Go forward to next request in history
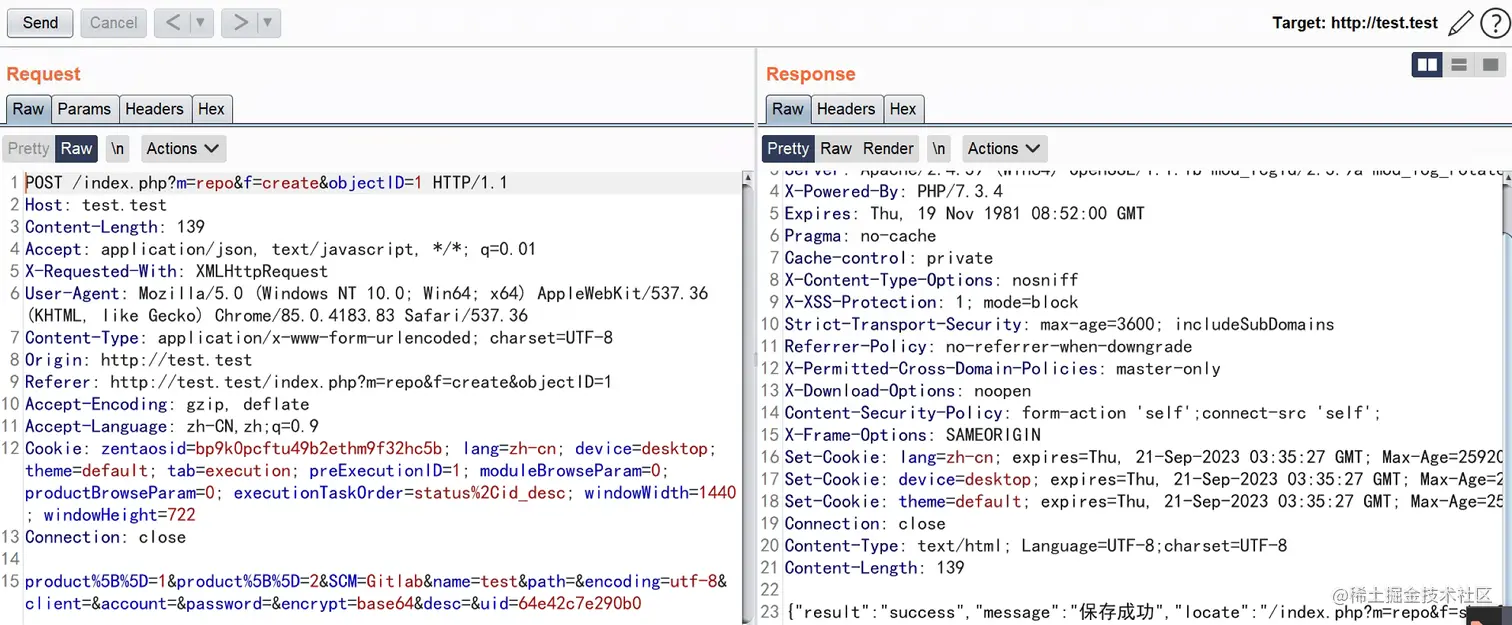 [240, 23]
